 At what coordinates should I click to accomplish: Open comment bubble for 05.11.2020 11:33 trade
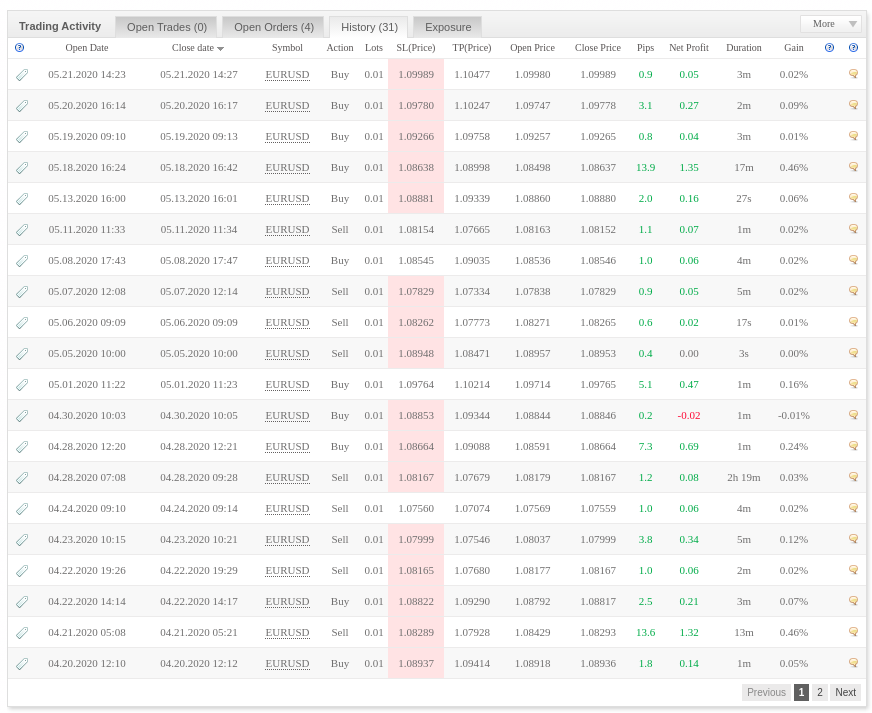853,229
